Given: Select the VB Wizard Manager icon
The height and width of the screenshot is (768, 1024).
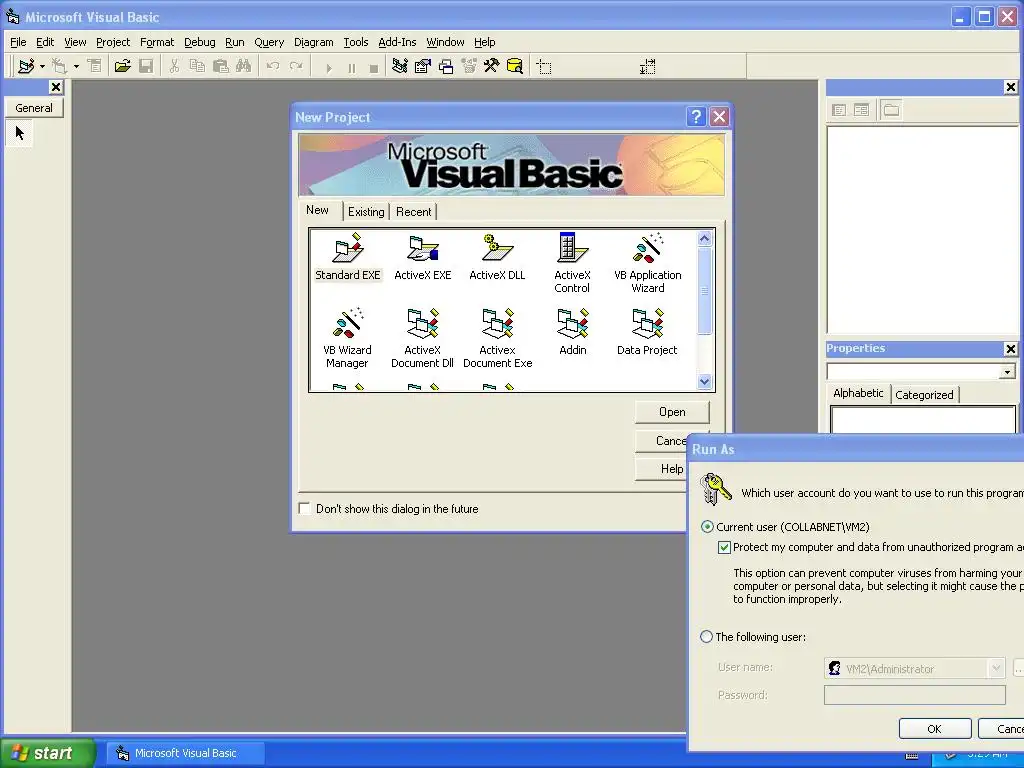Looking at the screenshot, I should [x=347, y=339].
